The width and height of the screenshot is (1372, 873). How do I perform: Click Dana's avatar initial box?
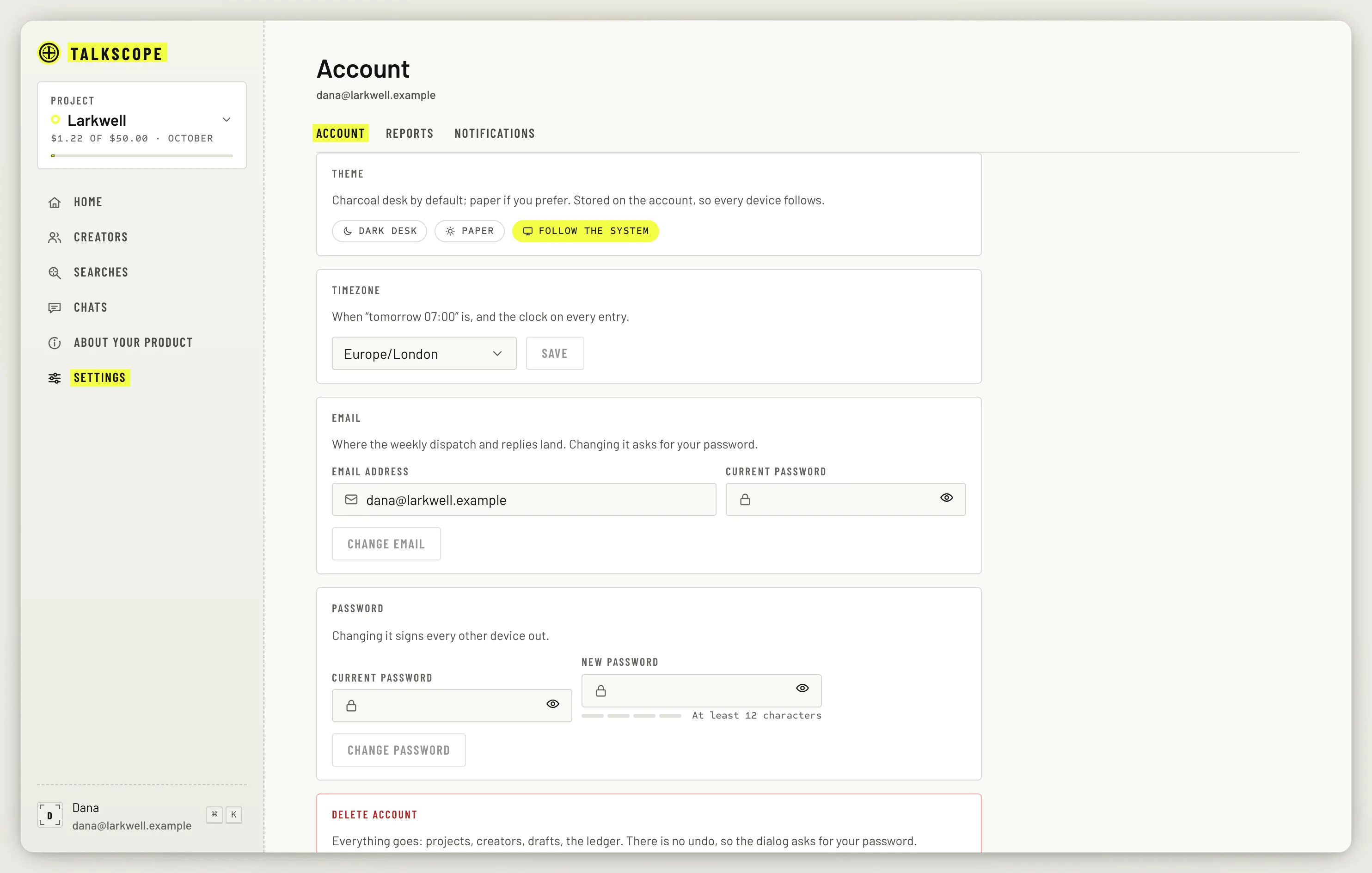click(49, 815)
